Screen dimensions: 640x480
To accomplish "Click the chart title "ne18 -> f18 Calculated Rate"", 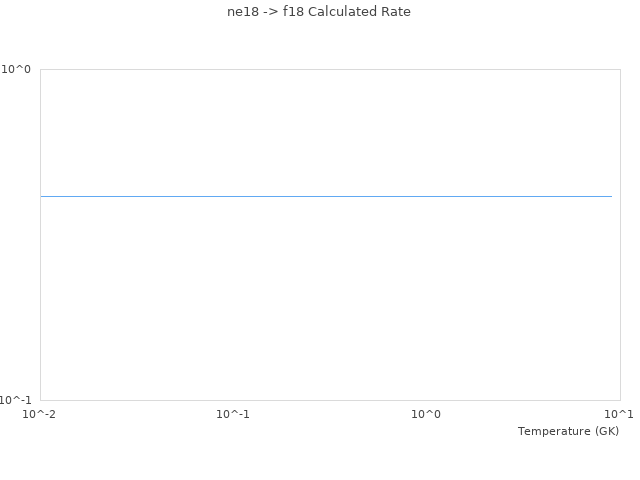I will (x=319, y=12).
